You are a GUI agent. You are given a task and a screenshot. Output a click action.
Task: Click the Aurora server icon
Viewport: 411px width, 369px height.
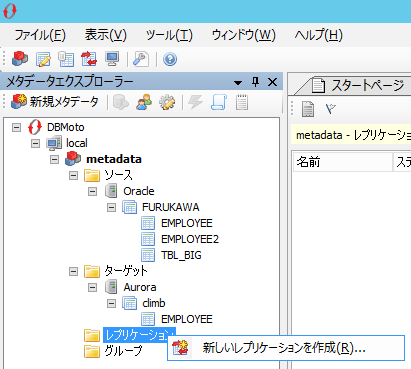tap(111, 287)
